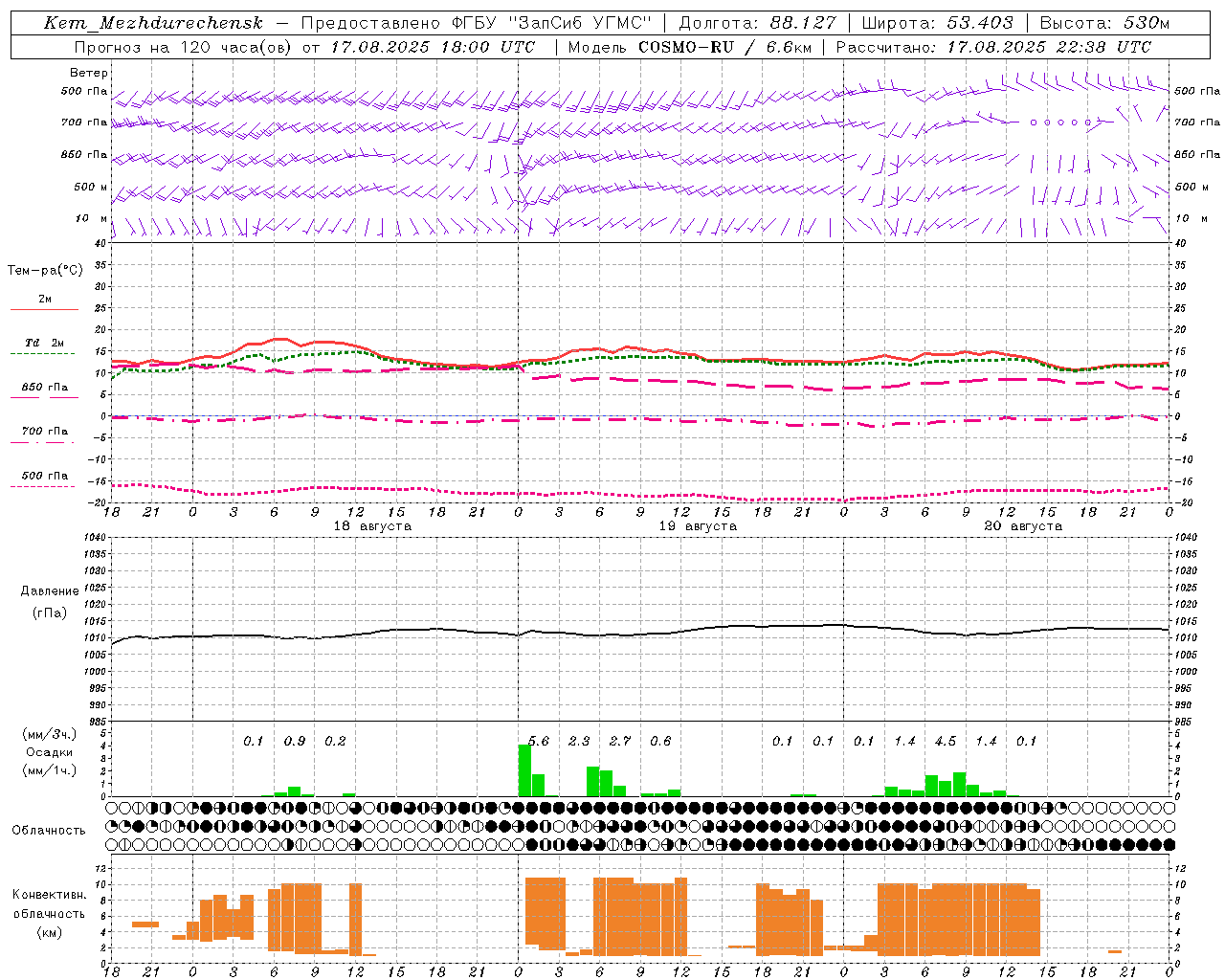
Task: Click the "Долгота: 88.127" header value
Action: (757, 23)
